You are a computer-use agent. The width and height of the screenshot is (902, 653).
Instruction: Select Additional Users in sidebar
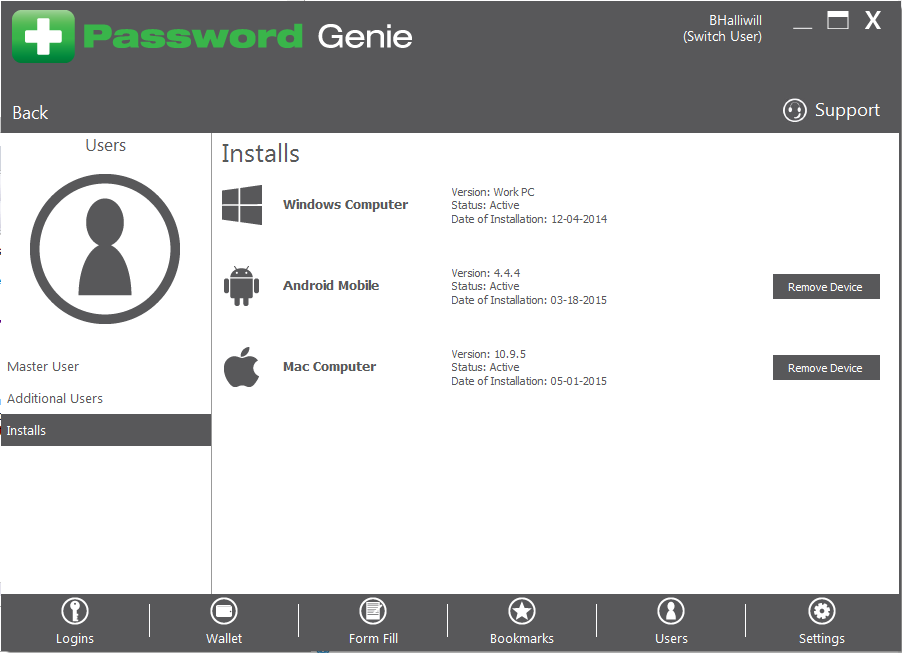click(x=55, y=398)
